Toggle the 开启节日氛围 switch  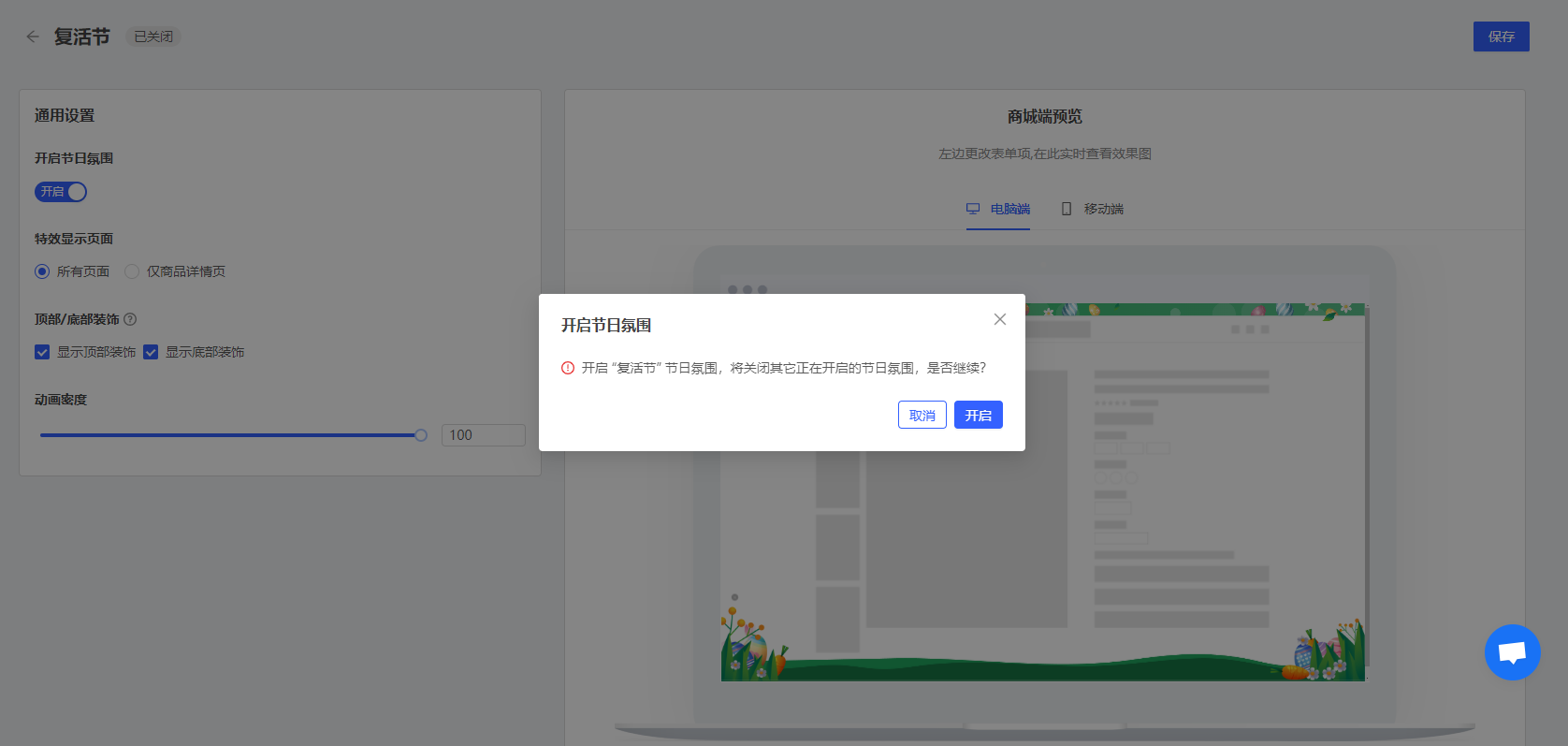61,192
